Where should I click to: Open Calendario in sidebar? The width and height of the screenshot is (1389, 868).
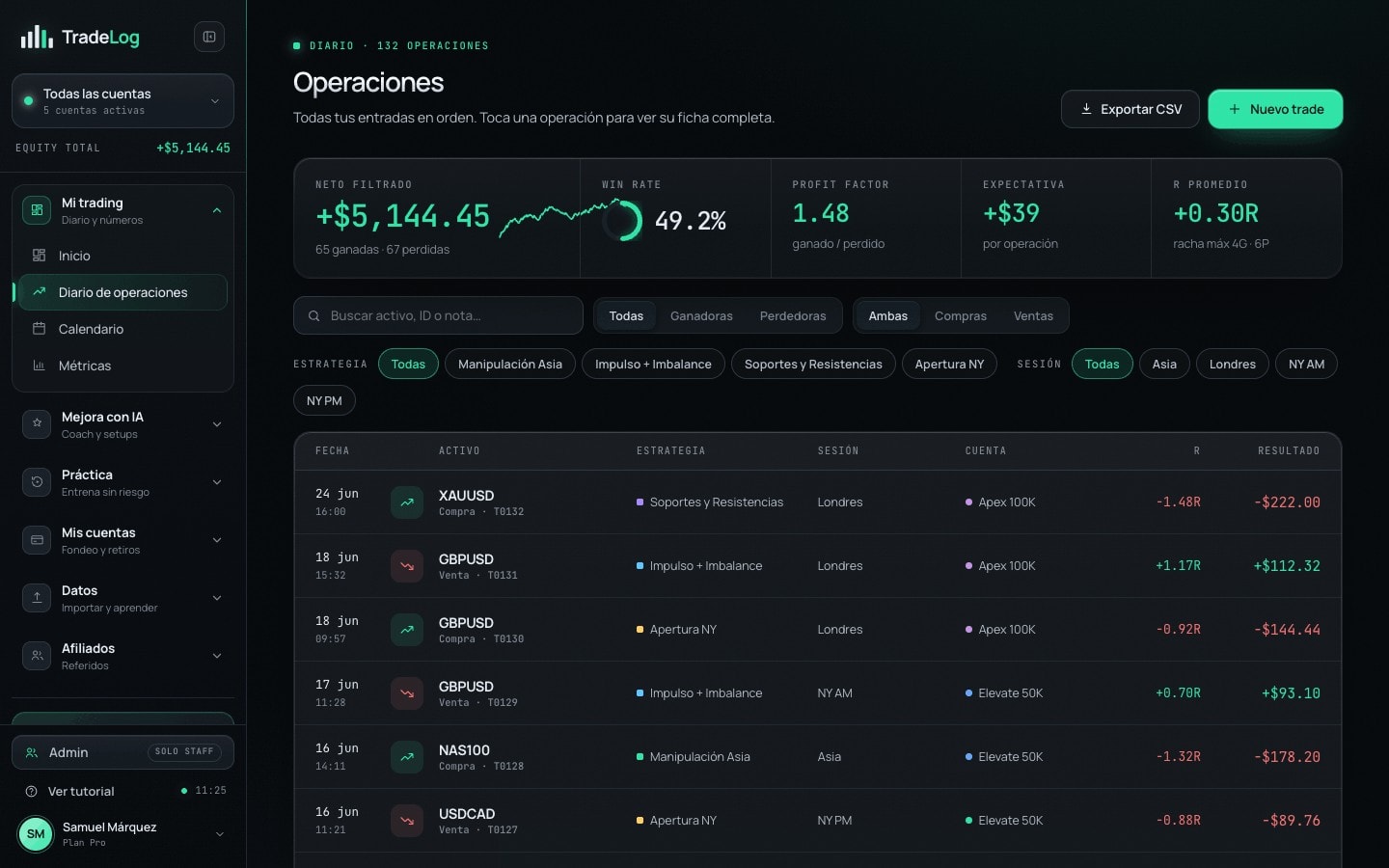(x=123, y=329)
